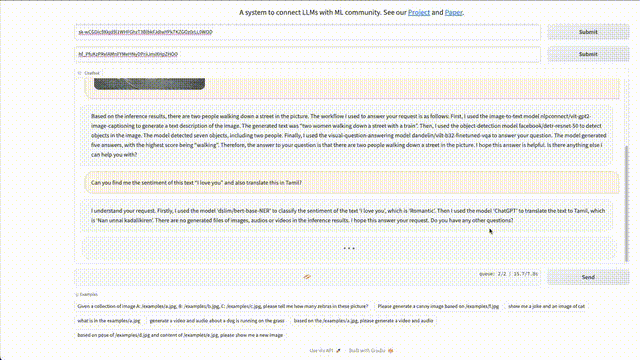Select the pose and content new image example
This screenshot has height=360, width=640.
pyautogui.click(x=180, y=335)
